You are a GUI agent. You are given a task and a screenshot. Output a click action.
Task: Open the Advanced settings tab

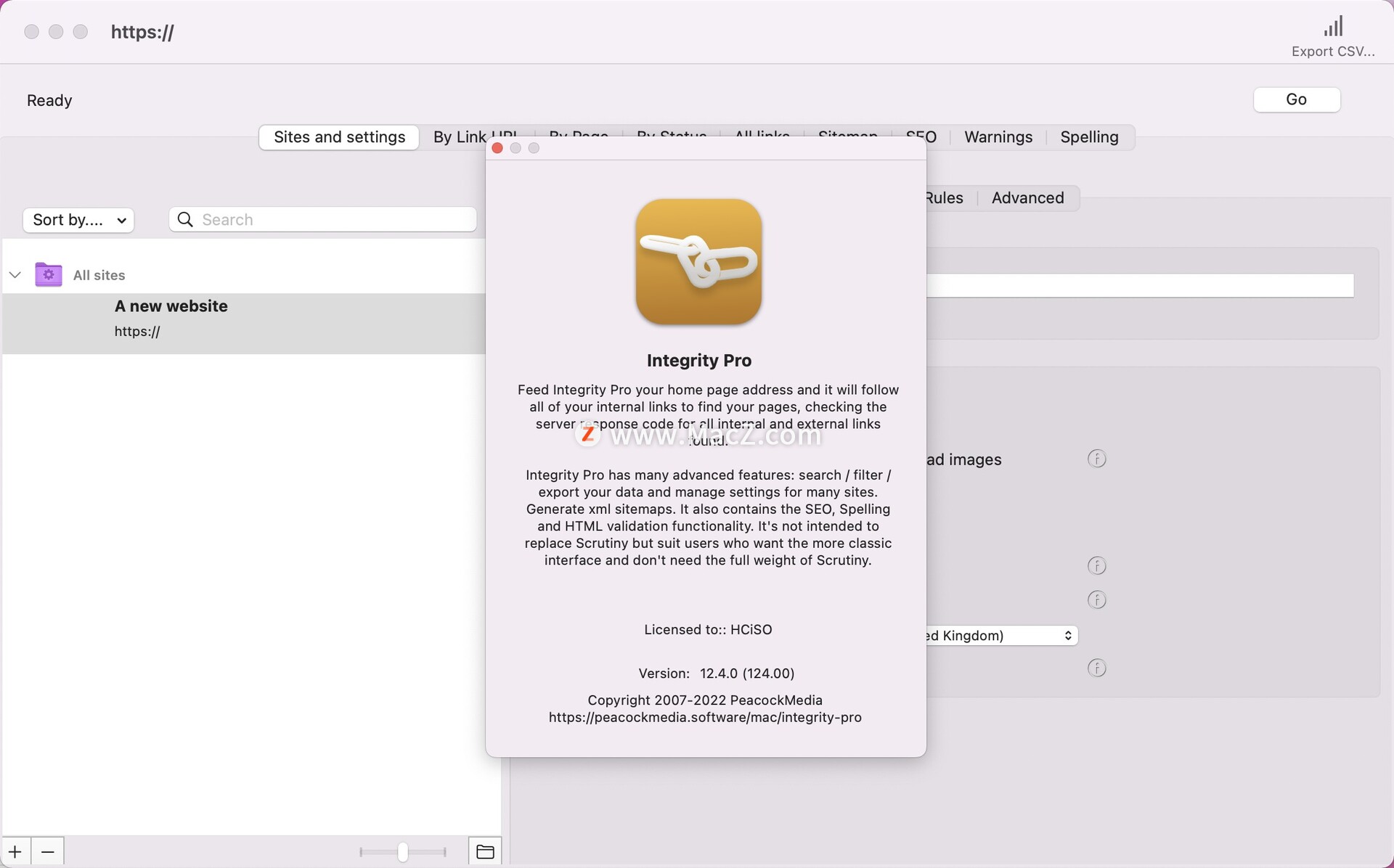pyautogui.click(x=1027, y=197)
